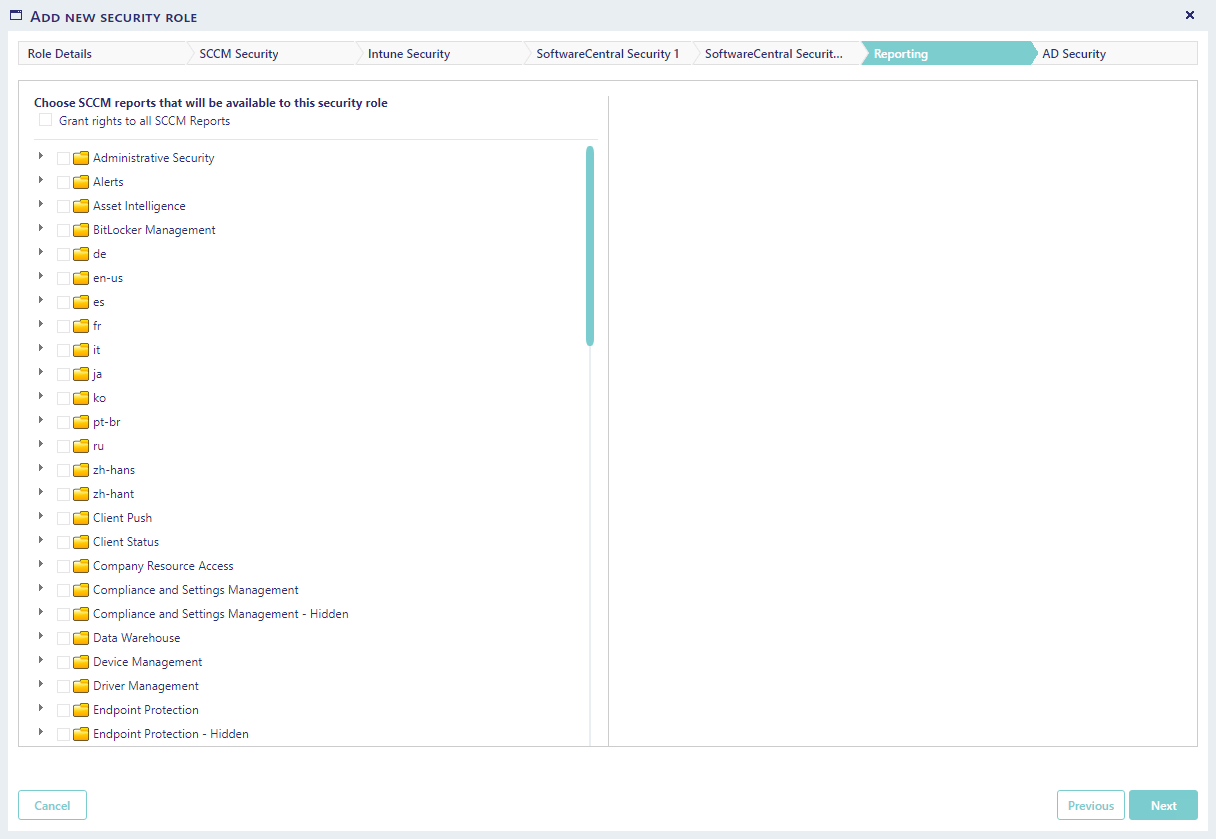
Task: Click the en-us folder icon
Action: 81,278
